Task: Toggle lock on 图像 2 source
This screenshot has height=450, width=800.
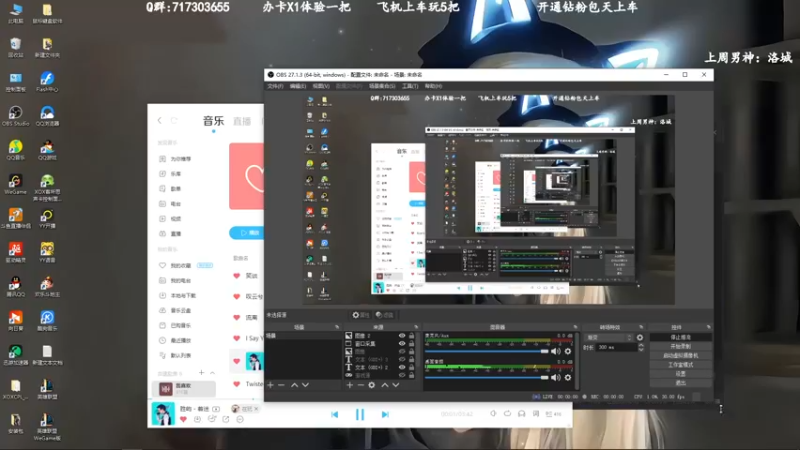Action: click(412, 336)
